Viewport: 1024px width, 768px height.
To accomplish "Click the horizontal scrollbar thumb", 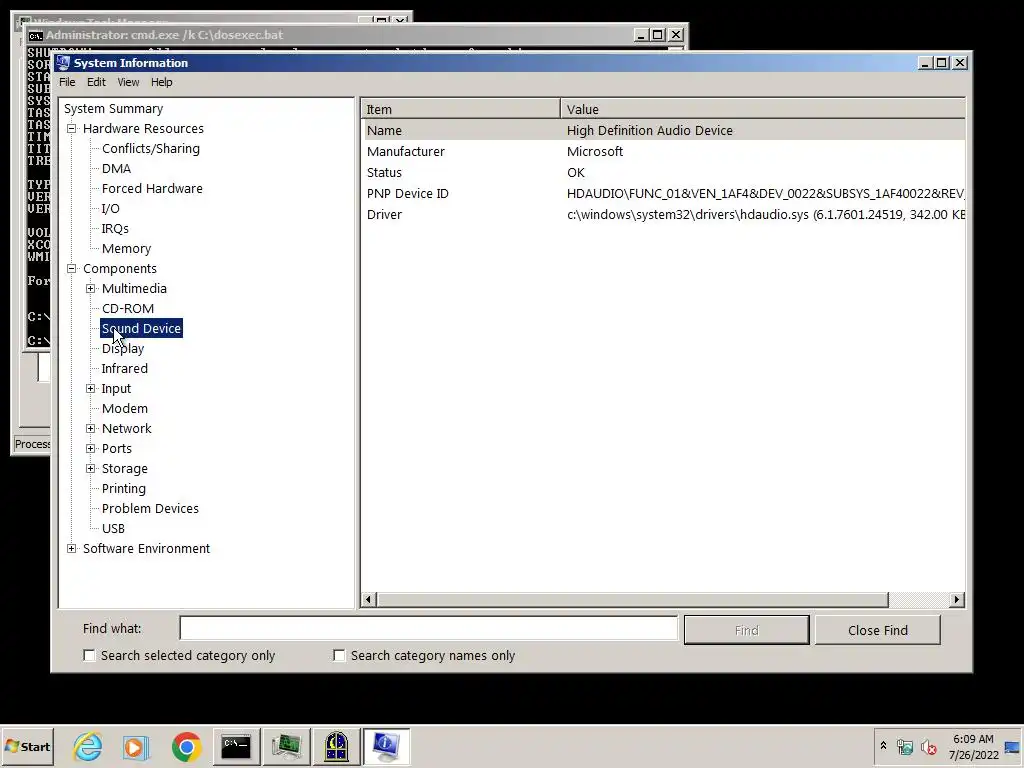I will (x=632, y=600).
